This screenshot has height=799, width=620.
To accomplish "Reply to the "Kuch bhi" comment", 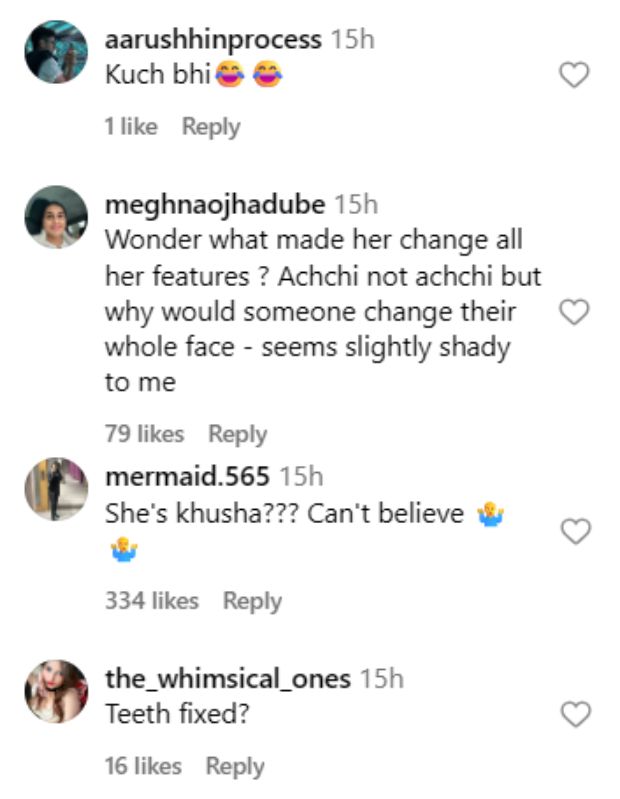I will pyautogui.click(x=211, y=127).
